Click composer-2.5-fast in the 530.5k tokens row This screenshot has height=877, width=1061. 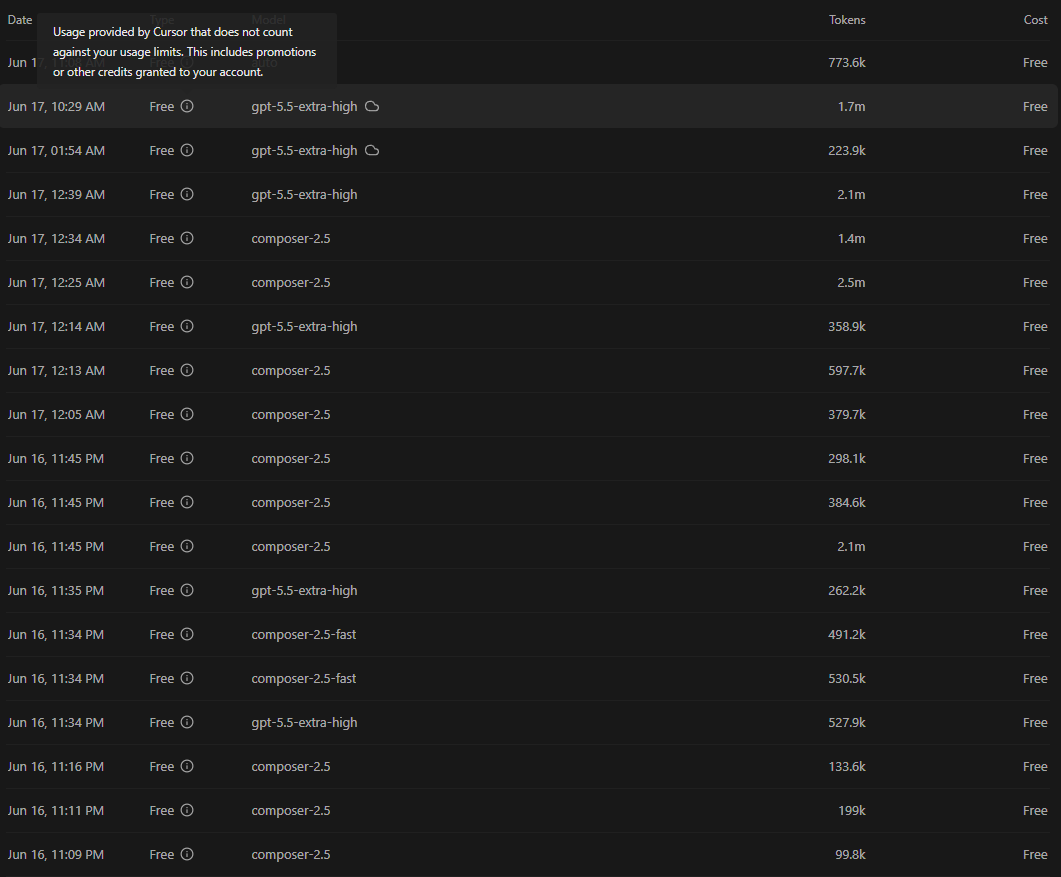[x=304, y=678]
